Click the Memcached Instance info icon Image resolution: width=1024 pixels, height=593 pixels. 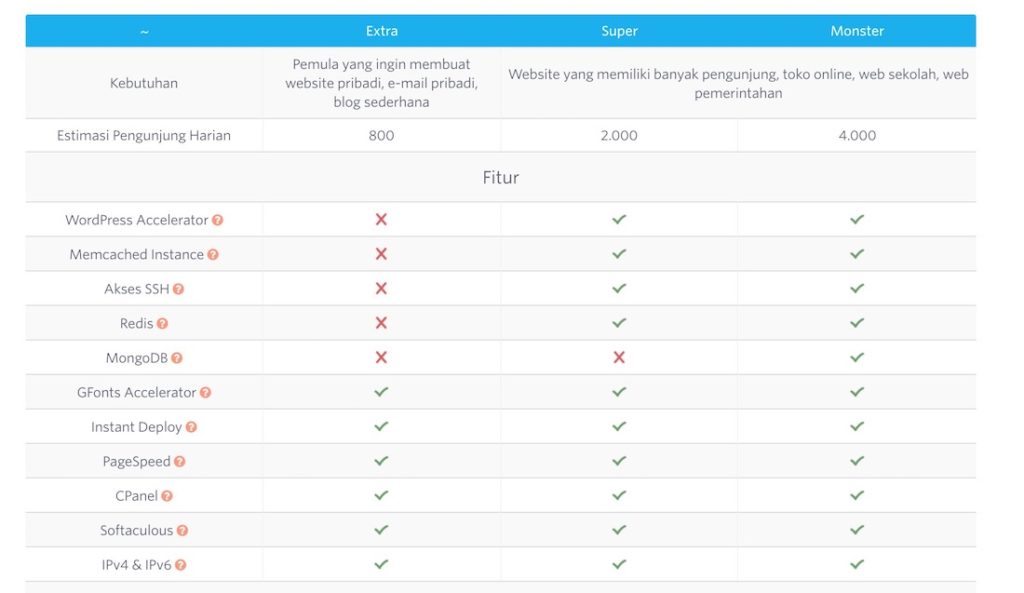pyautogui.click(x=212, y=254)
